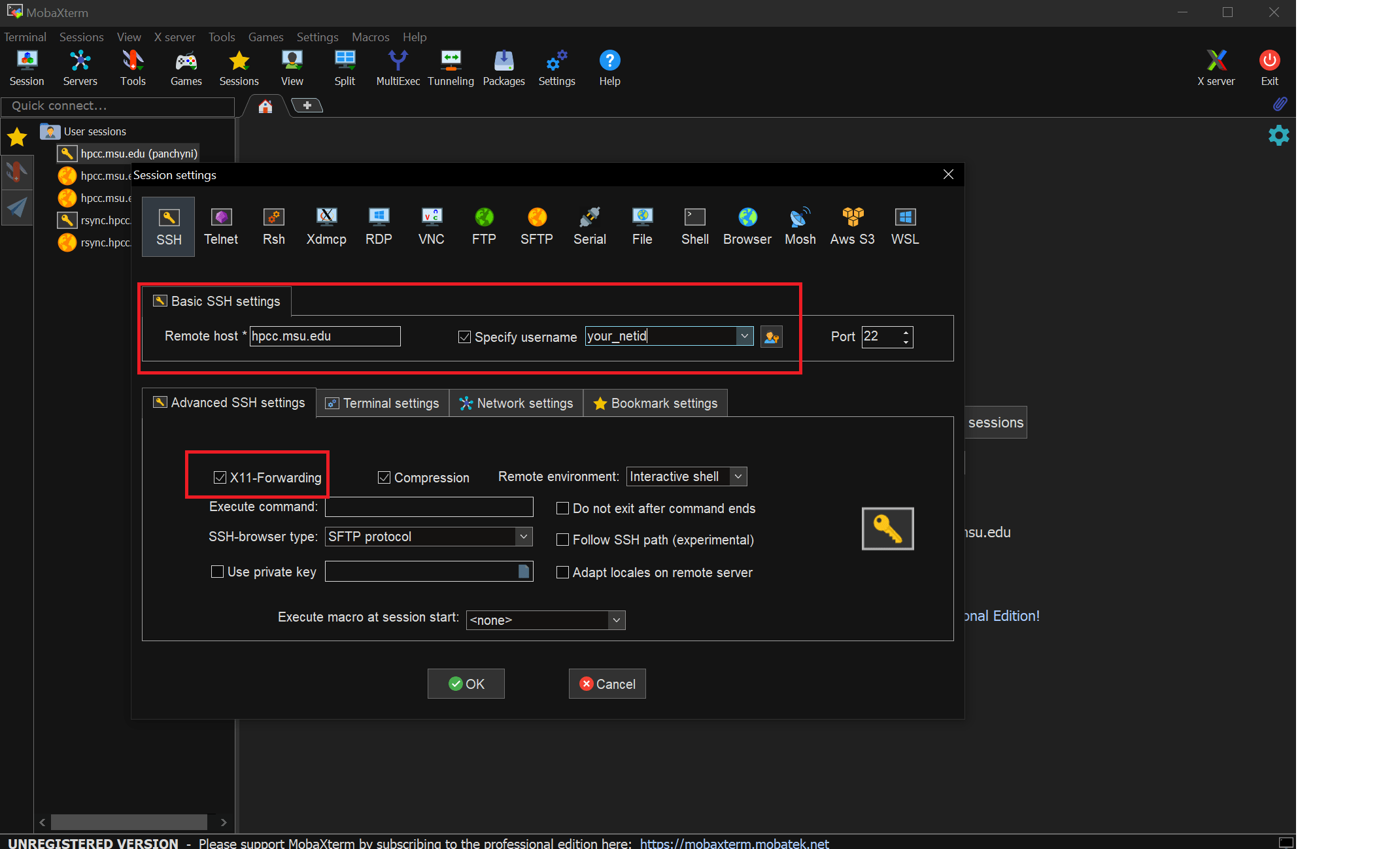Open the mobaxterm.mobatek.net subscription link
Image resolution: width=1400 pixels, height=849 pixels.
coord(734,843)
